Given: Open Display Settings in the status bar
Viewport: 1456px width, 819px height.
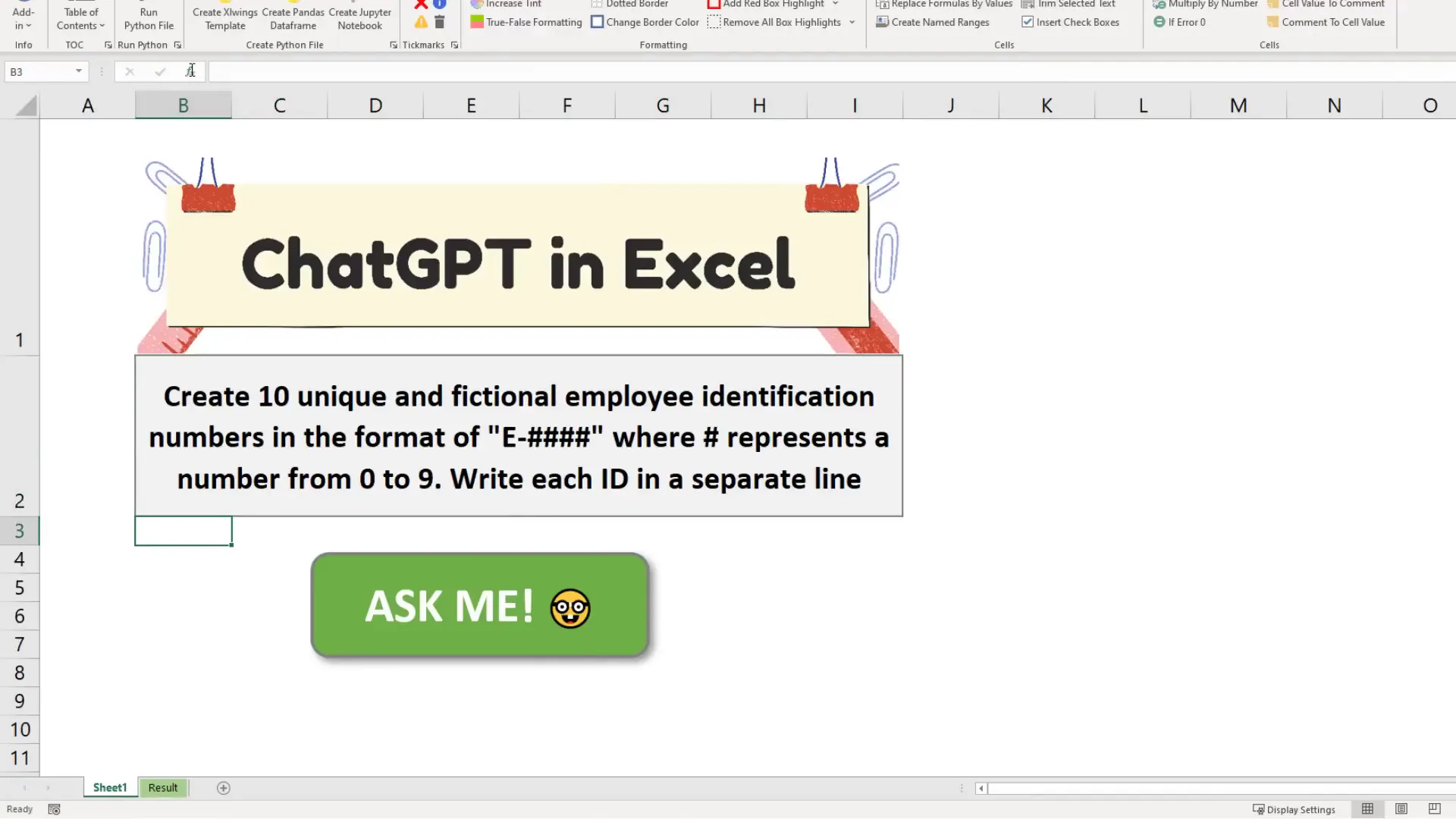Looking at the screenshot, I should [x=1294, y=809].
